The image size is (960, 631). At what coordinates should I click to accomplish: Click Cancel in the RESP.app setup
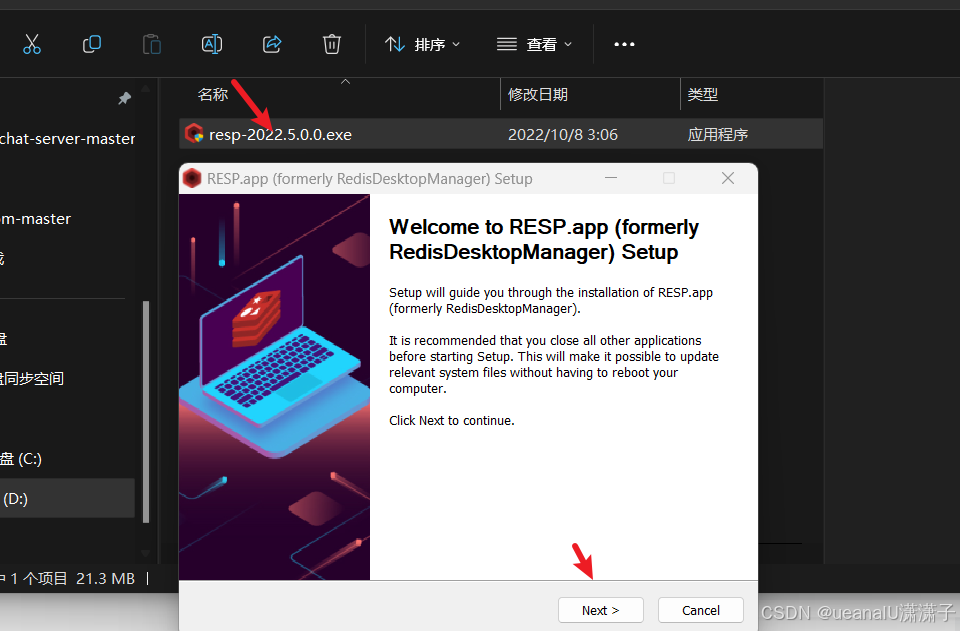point(701,610)
